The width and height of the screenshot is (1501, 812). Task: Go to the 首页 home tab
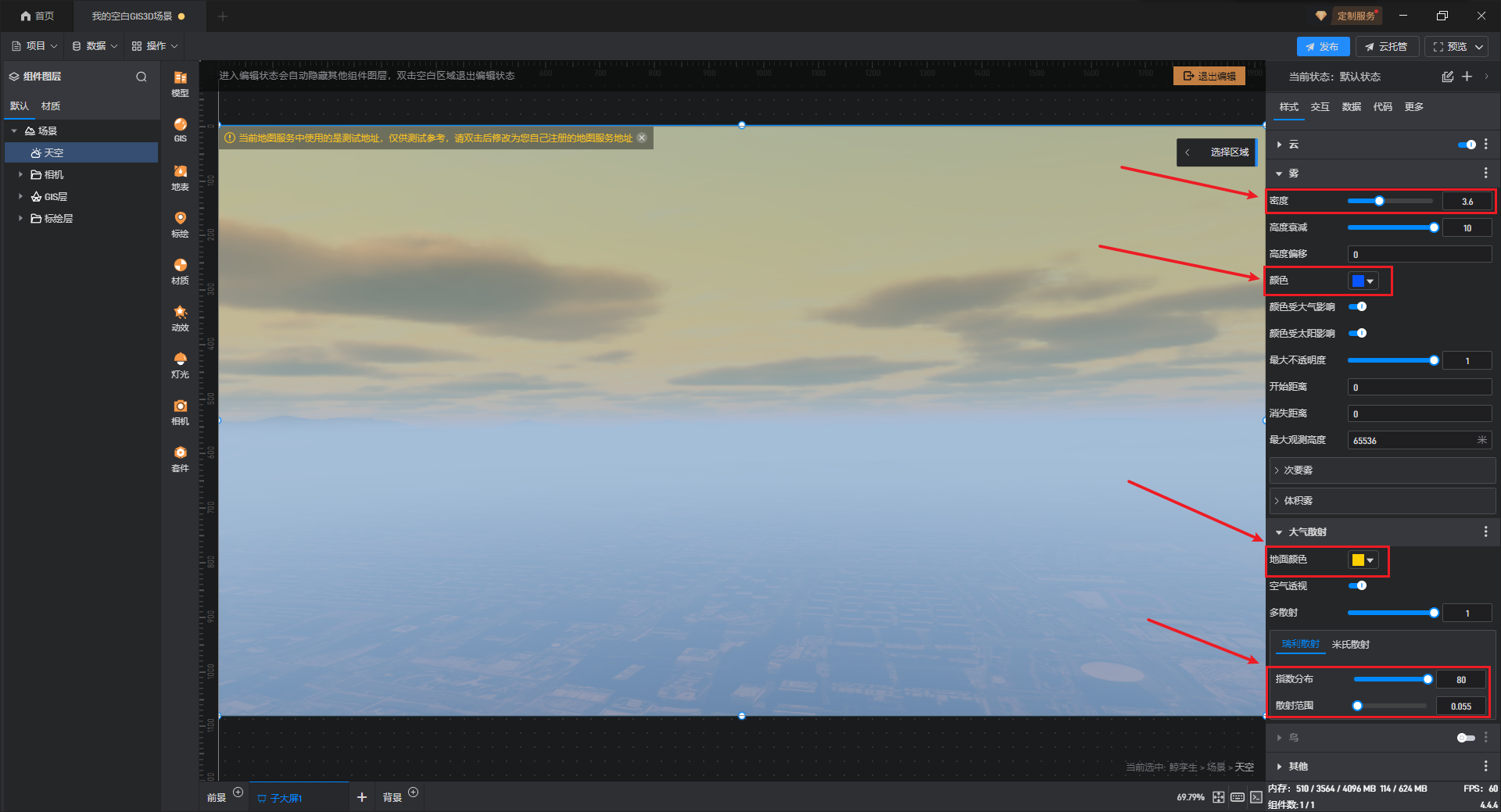click(38, 16)
